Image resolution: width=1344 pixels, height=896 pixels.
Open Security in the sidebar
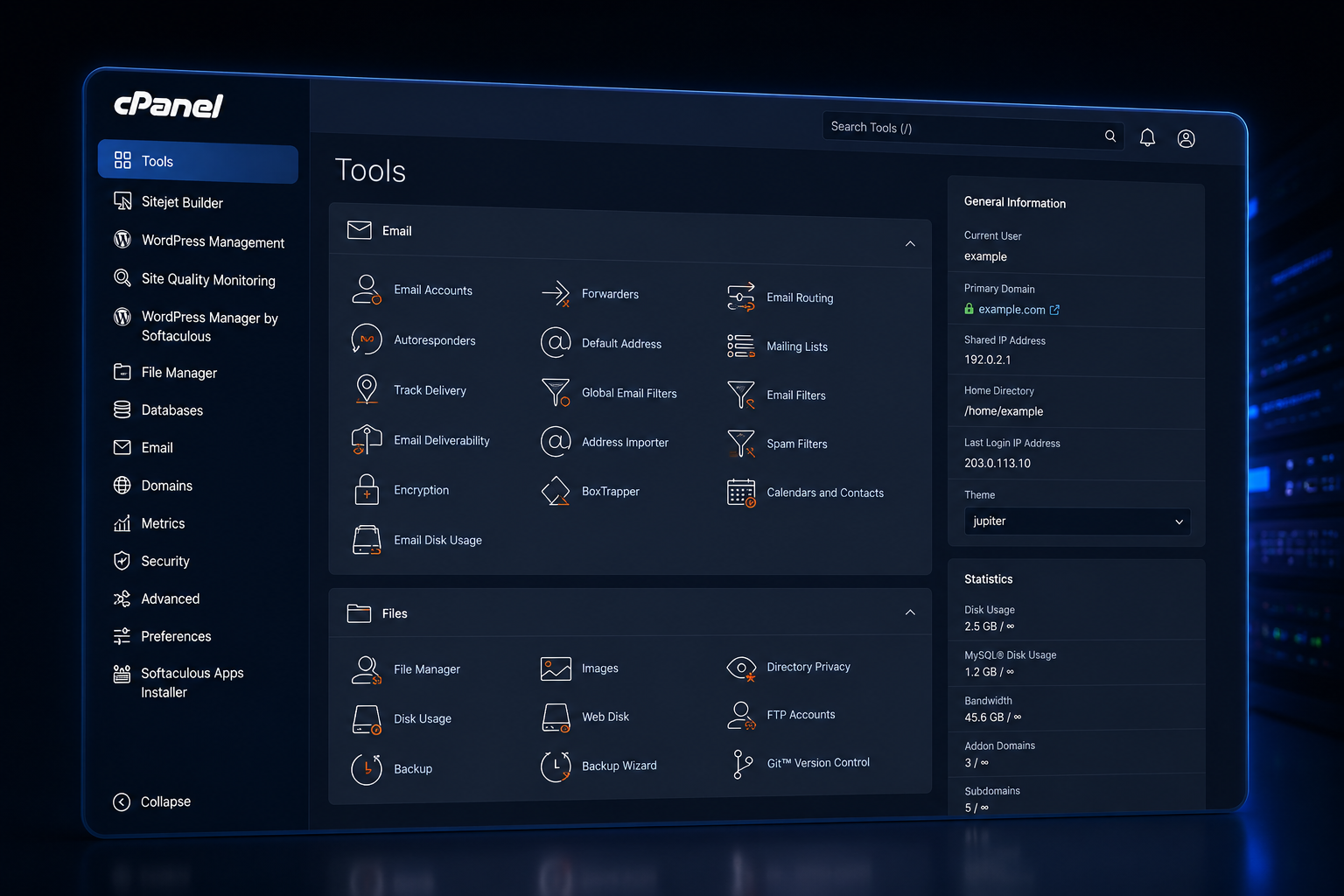pos(151,561)
